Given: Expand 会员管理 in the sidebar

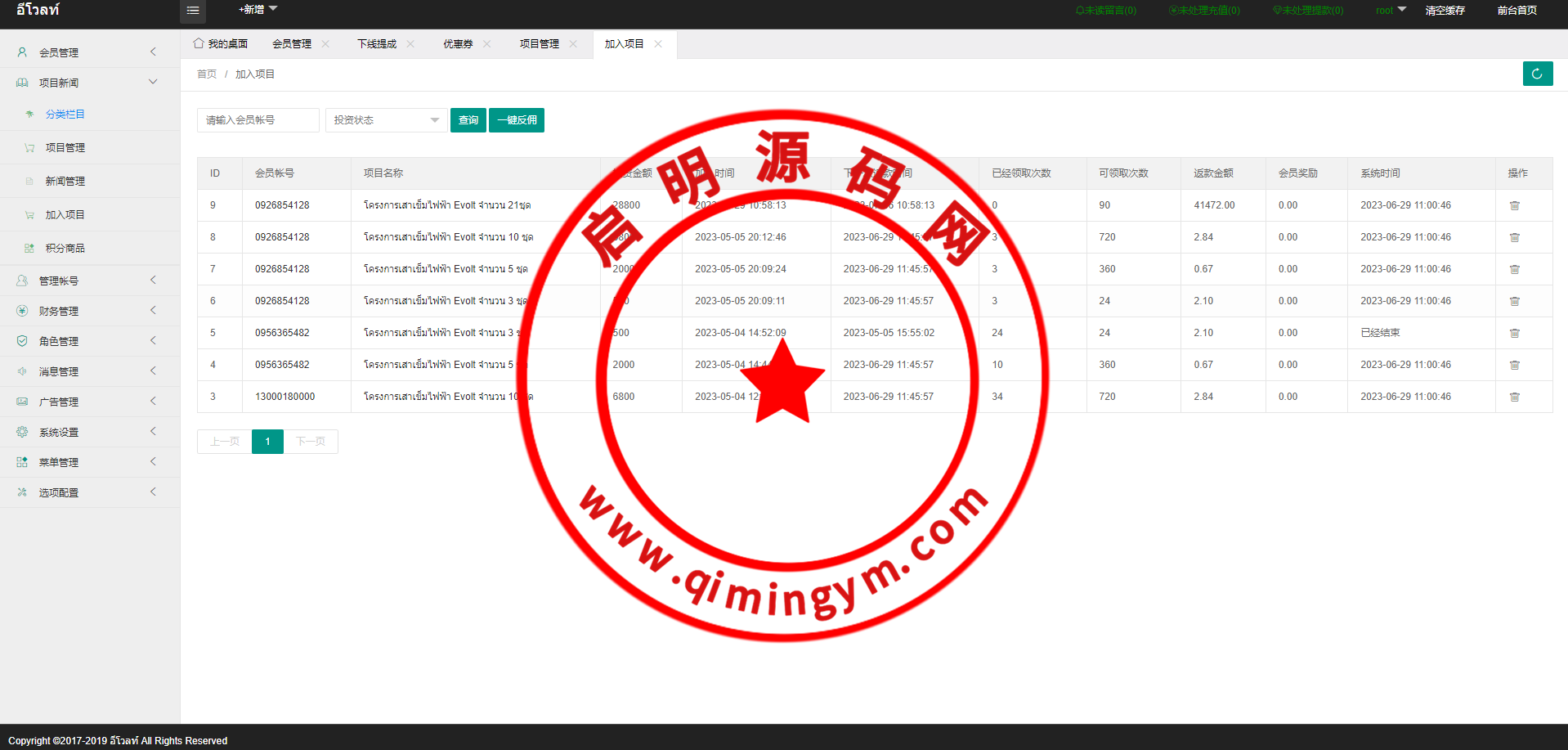Looking at the screenshot, I should pyautogui.click(x=86, y=52).
